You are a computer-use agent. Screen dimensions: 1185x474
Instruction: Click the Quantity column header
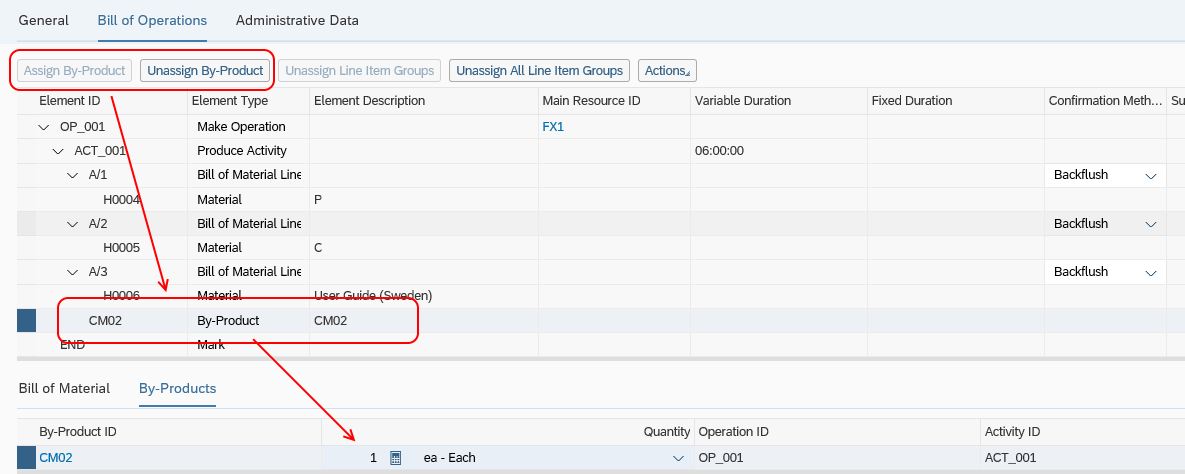tap(508, 432)
